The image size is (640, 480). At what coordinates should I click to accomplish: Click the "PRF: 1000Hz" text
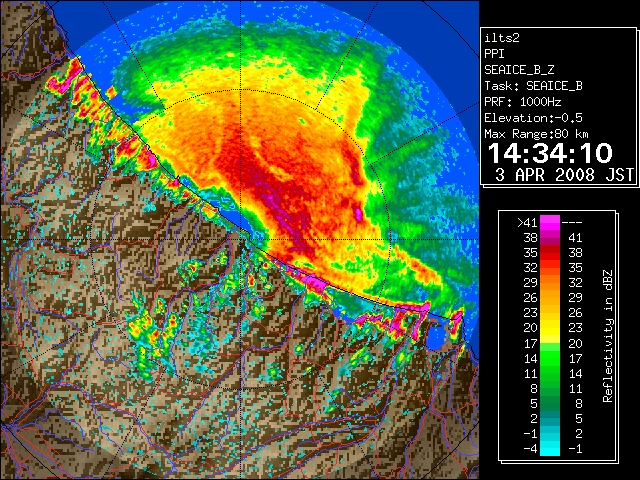pyautogui.click(x=522, y=102)
